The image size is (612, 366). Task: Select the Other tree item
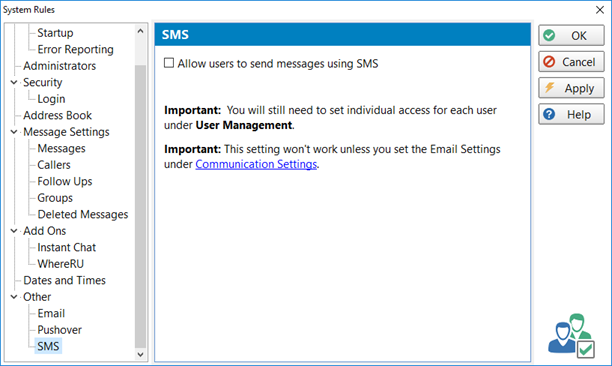pyautogui.click(x=37, y=297)
